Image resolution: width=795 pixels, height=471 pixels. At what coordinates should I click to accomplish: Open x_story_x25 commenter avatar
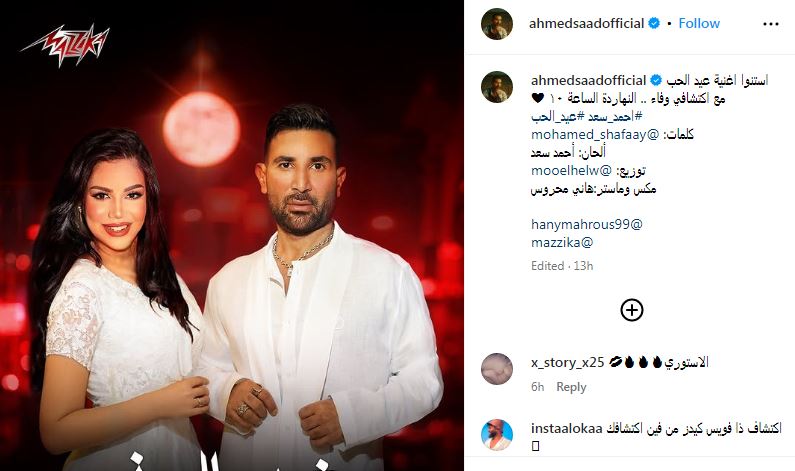coord(497,369)
